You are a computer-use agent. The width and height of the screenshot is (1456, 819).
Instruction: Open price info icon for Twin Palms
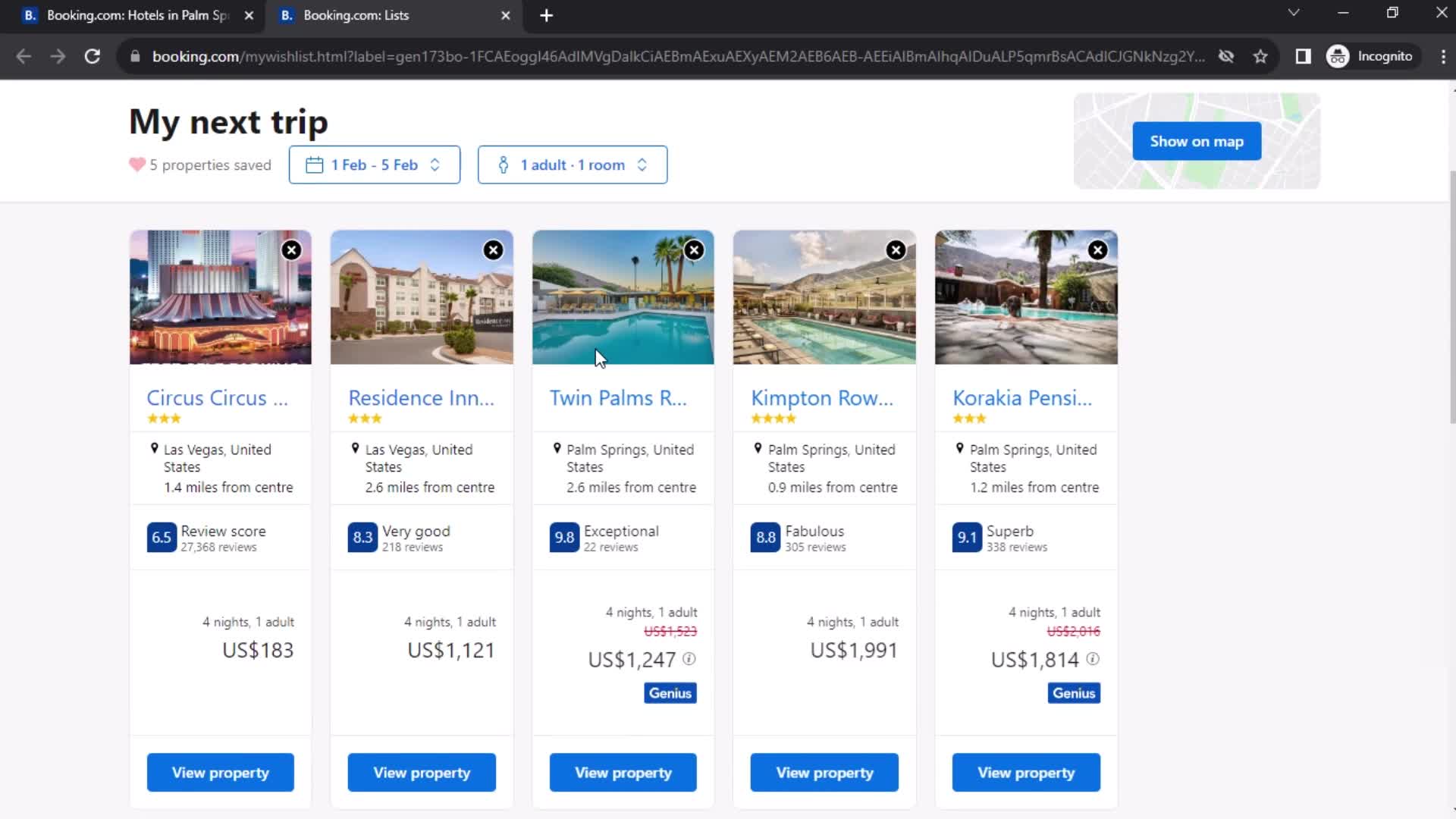689,658
